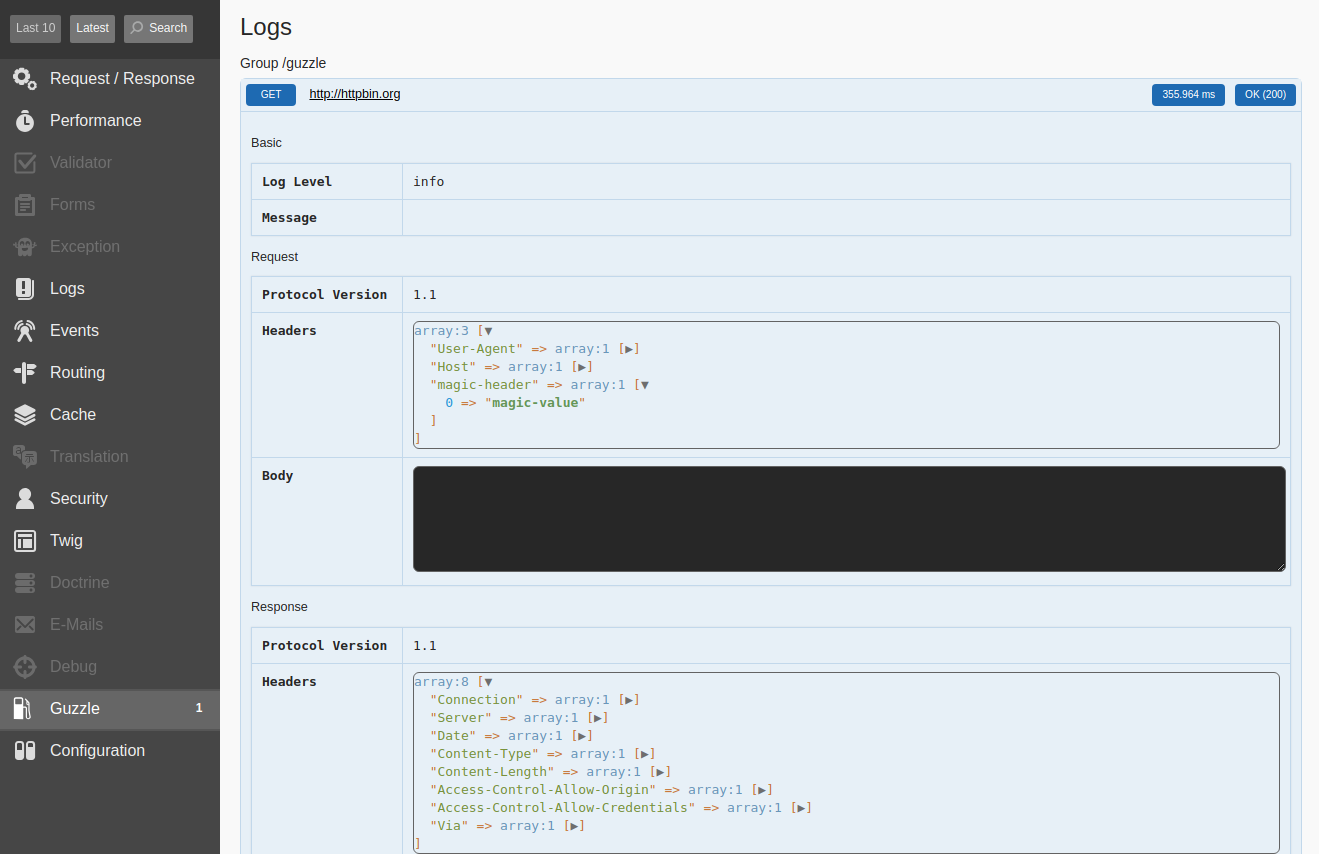
Task: Expand the Host request header array
Action: click(582, 367)
